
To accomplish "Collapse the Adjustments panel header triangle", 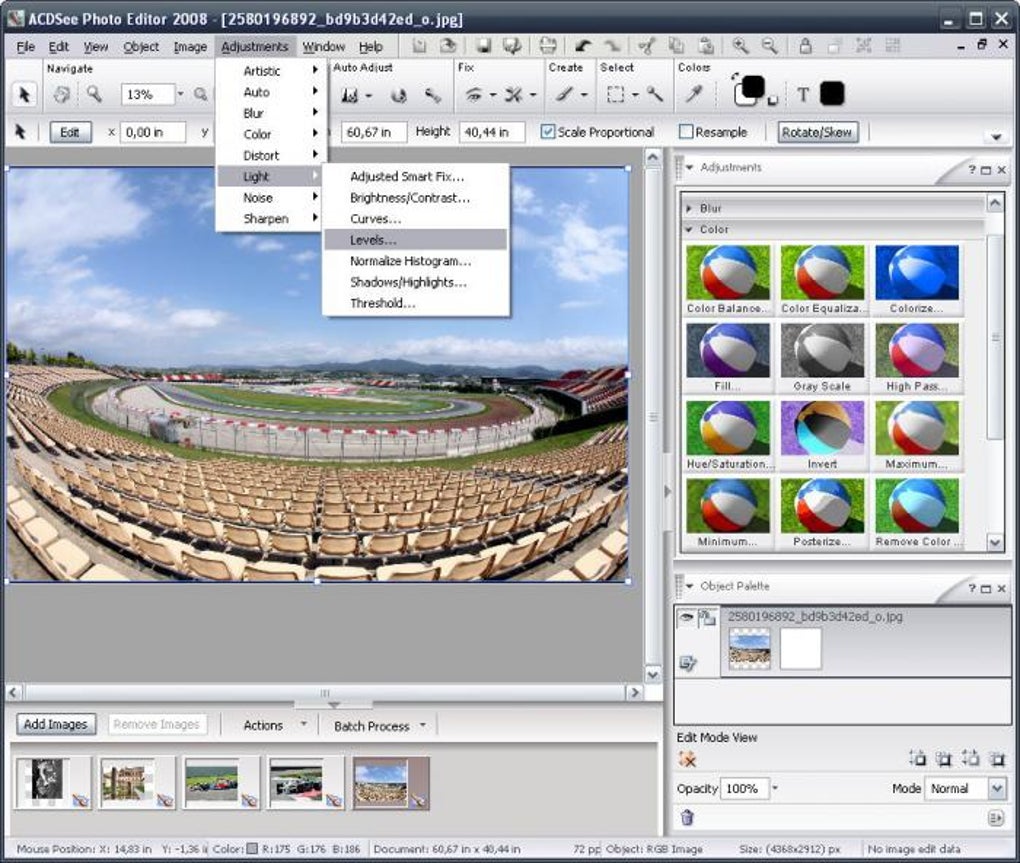I will click(x=690, y=167).
